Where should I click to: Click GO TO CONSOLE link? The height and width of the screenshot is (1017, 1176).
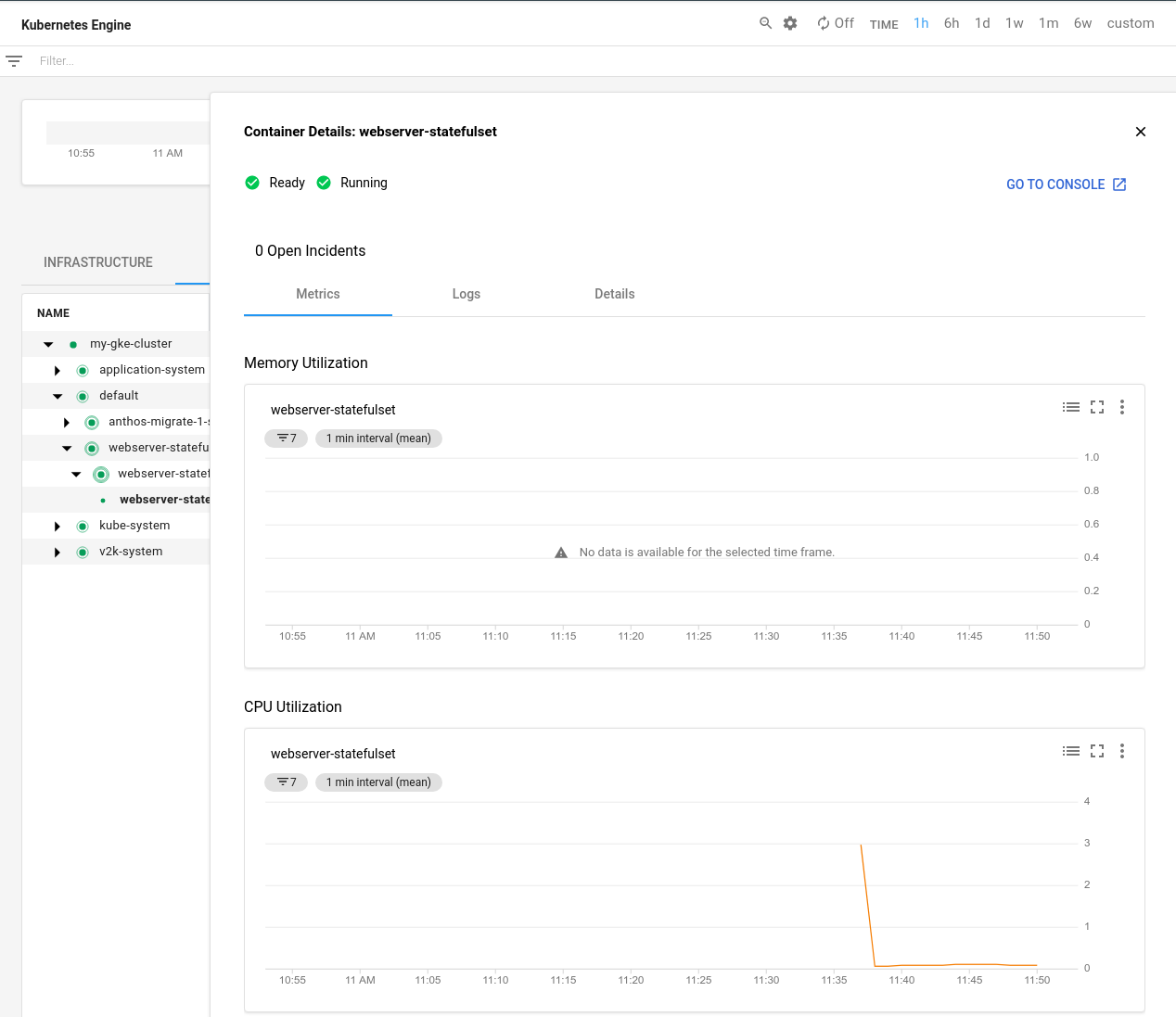[1066, 184]
